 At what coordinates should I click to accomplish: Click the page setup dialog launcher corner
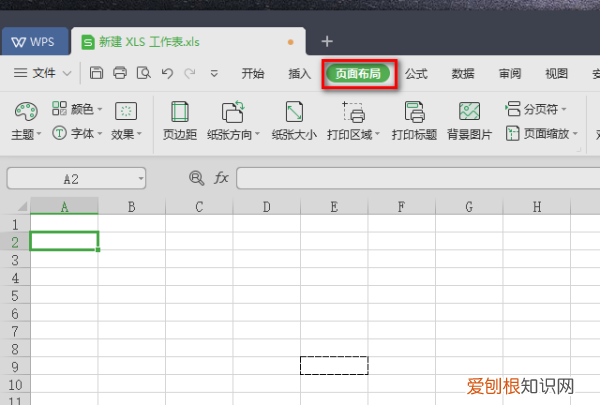tap(579, 150)
